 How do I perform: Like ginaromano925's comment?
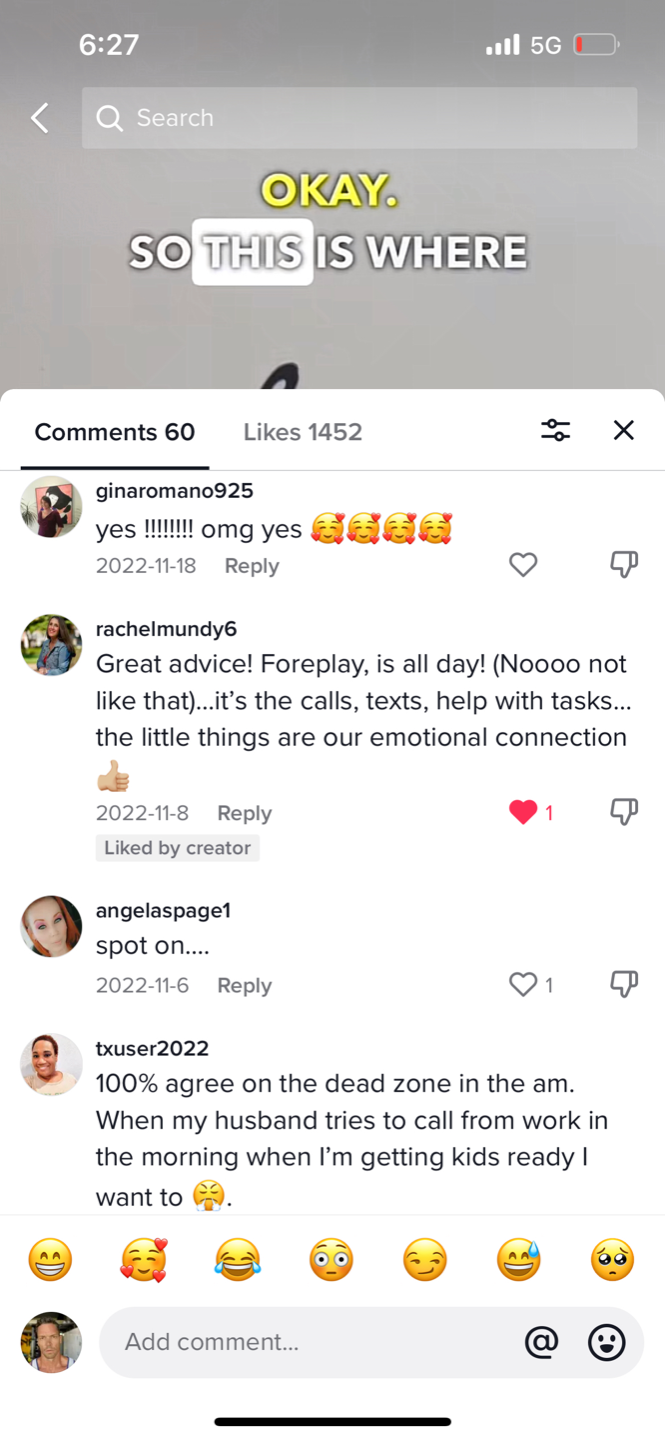[x=523, y=565]
